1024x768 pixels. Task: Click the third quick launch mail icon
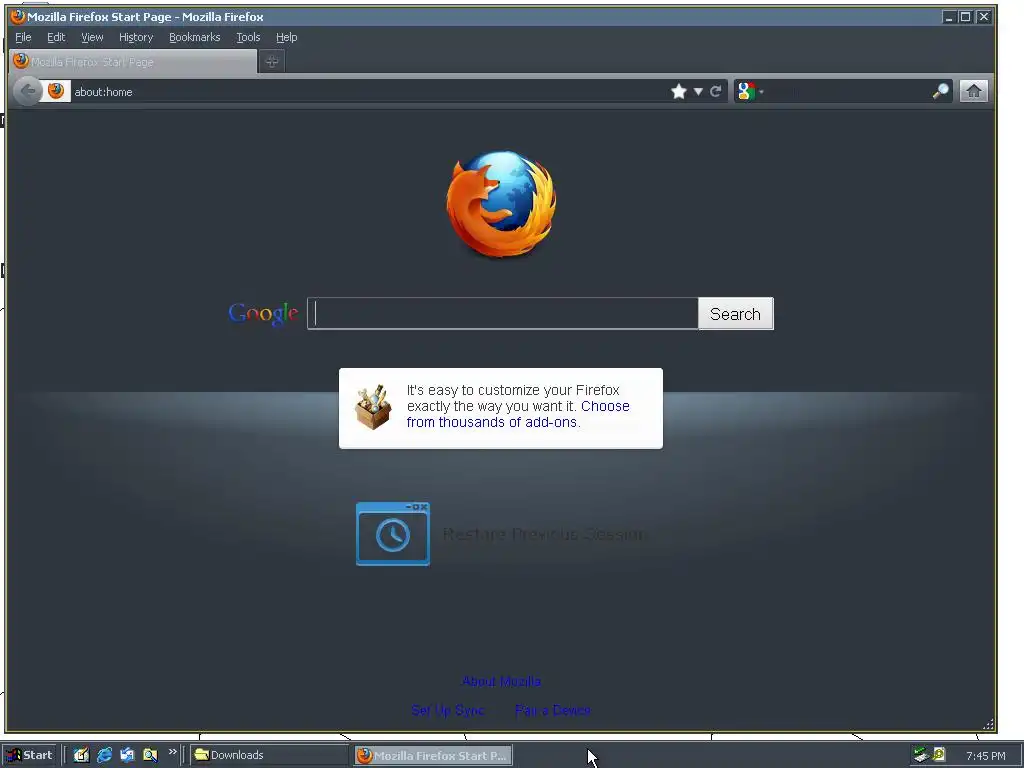tap(127, 755)
